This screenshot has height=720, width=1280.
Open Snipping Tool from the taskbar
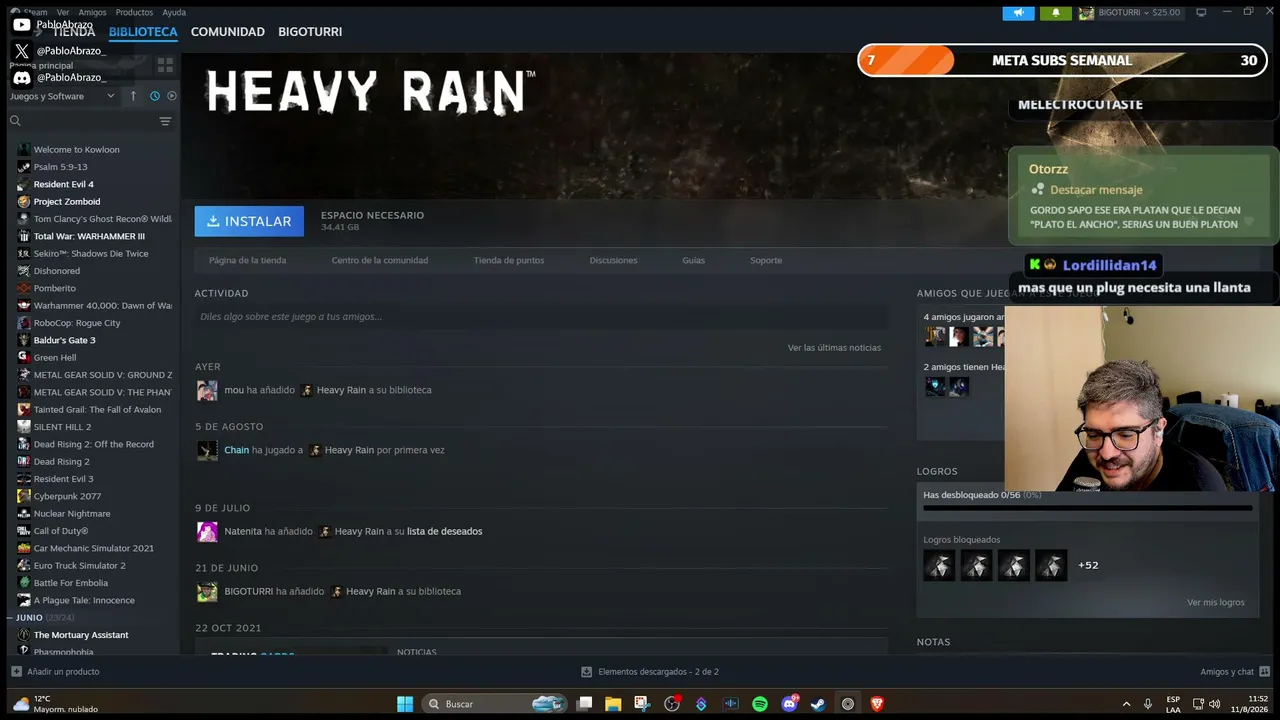tap(642, 704)
